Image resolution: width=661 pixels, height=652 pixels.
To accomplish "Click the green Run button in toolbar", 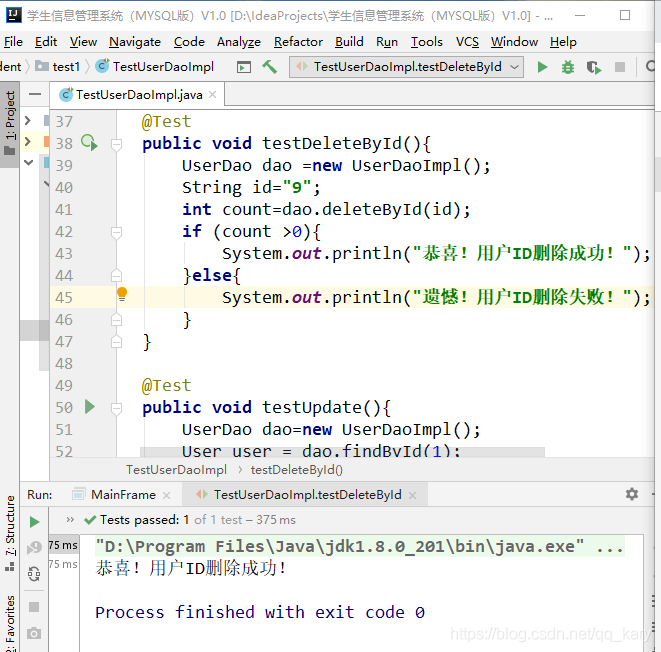I will click(542, 67).
